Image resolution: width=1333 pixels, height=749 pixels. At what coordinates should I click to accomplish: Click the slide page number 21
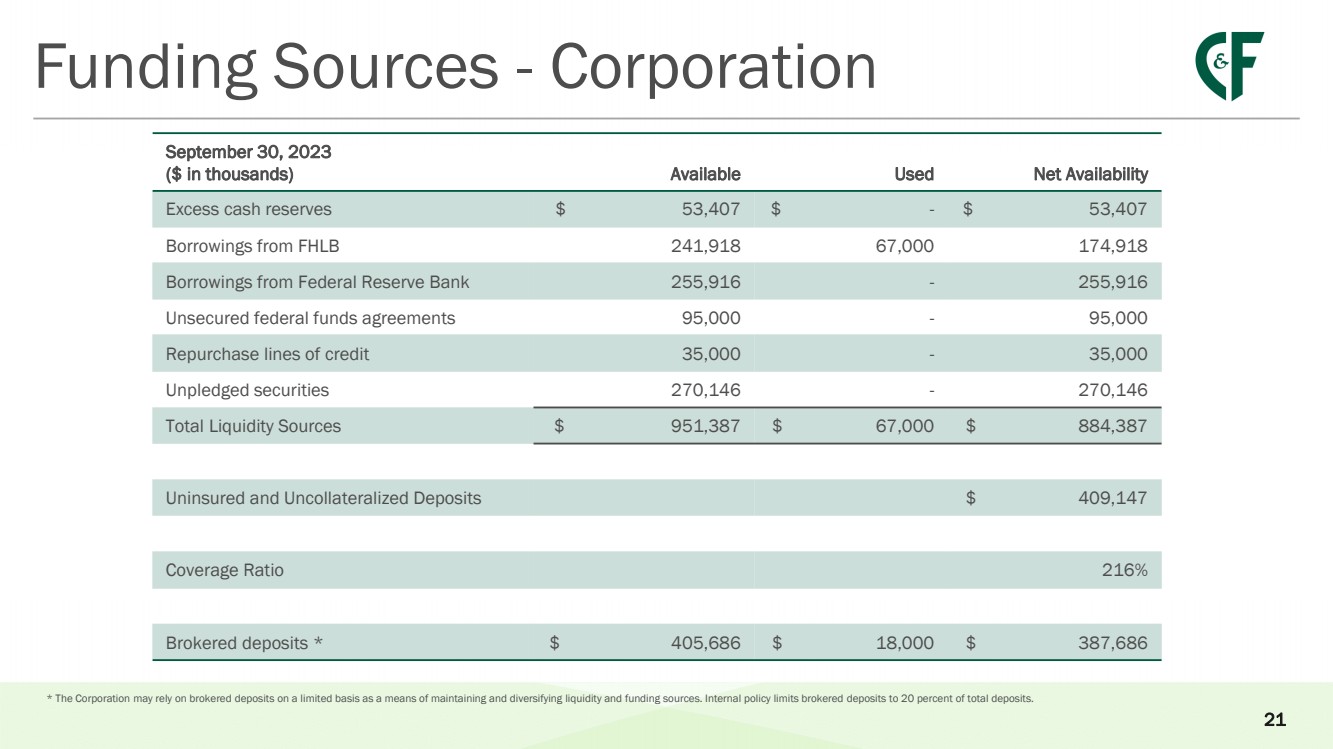click(1274, 719)
